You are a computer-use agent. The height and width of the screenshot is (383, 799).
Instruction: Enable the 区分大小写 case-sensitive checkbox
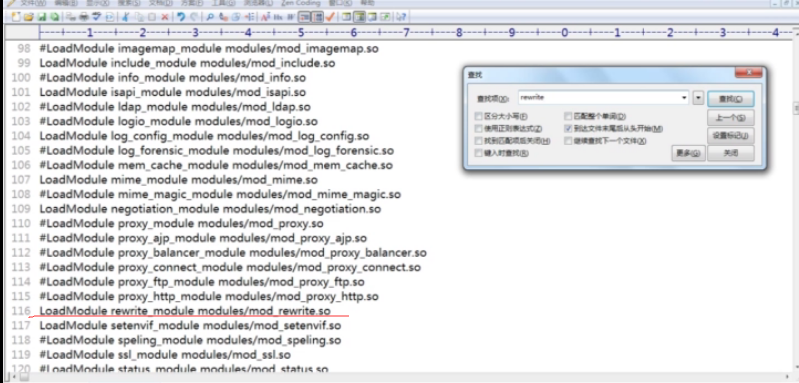[x=478, y=117]
